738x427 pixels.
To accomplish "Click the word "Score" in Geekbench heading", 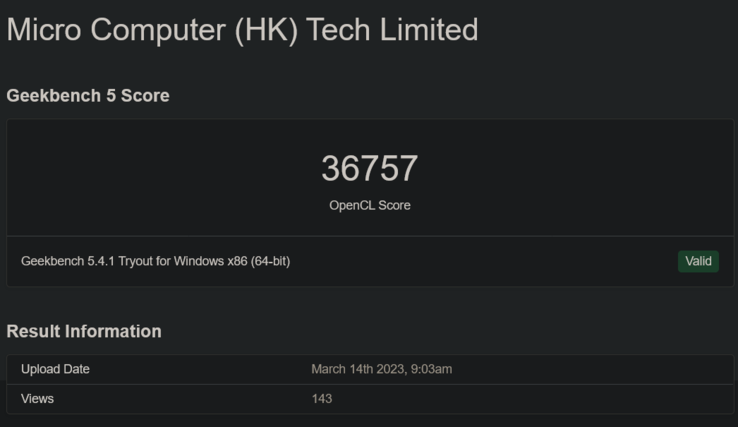I will click(x=145, y=96).
